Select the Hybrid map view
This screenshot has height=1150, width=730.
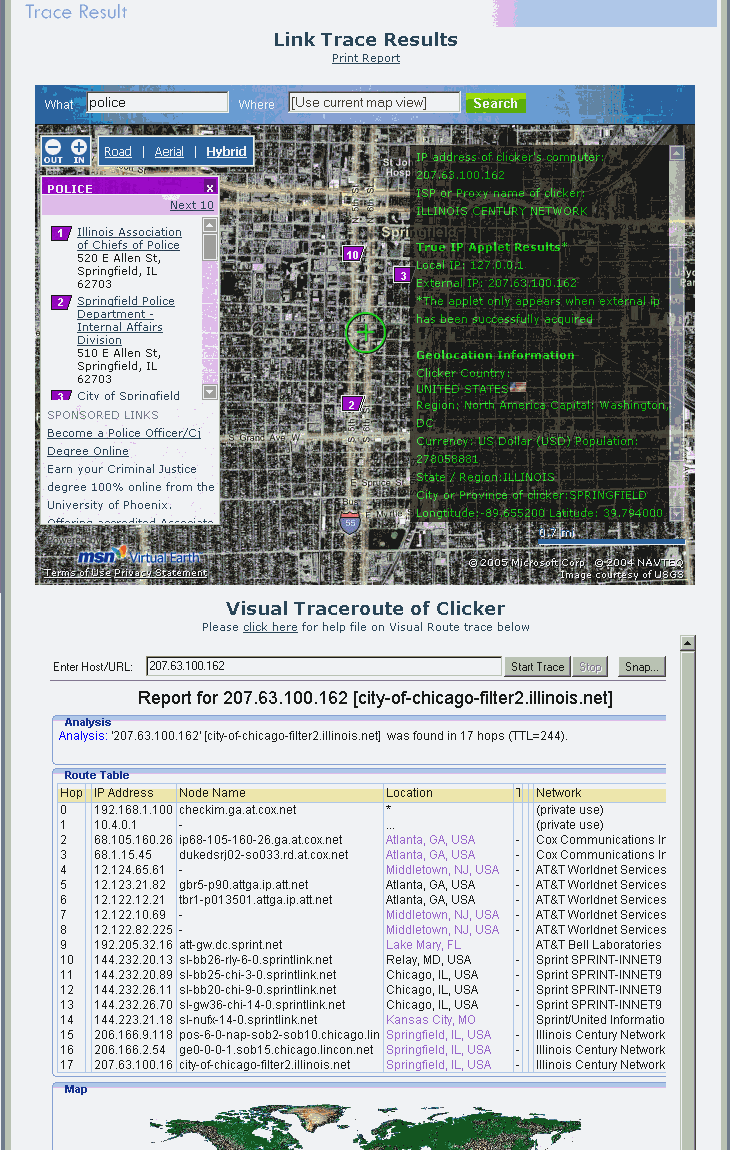tap(226, 152)
